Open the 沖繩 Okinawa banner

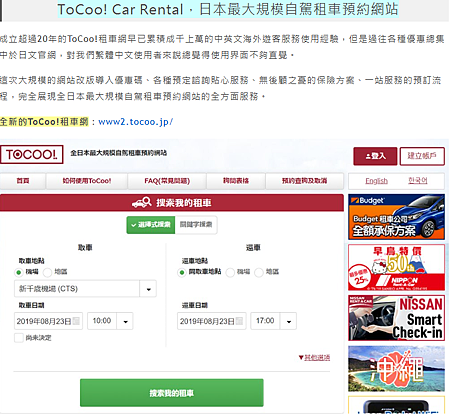click(396, 369)
